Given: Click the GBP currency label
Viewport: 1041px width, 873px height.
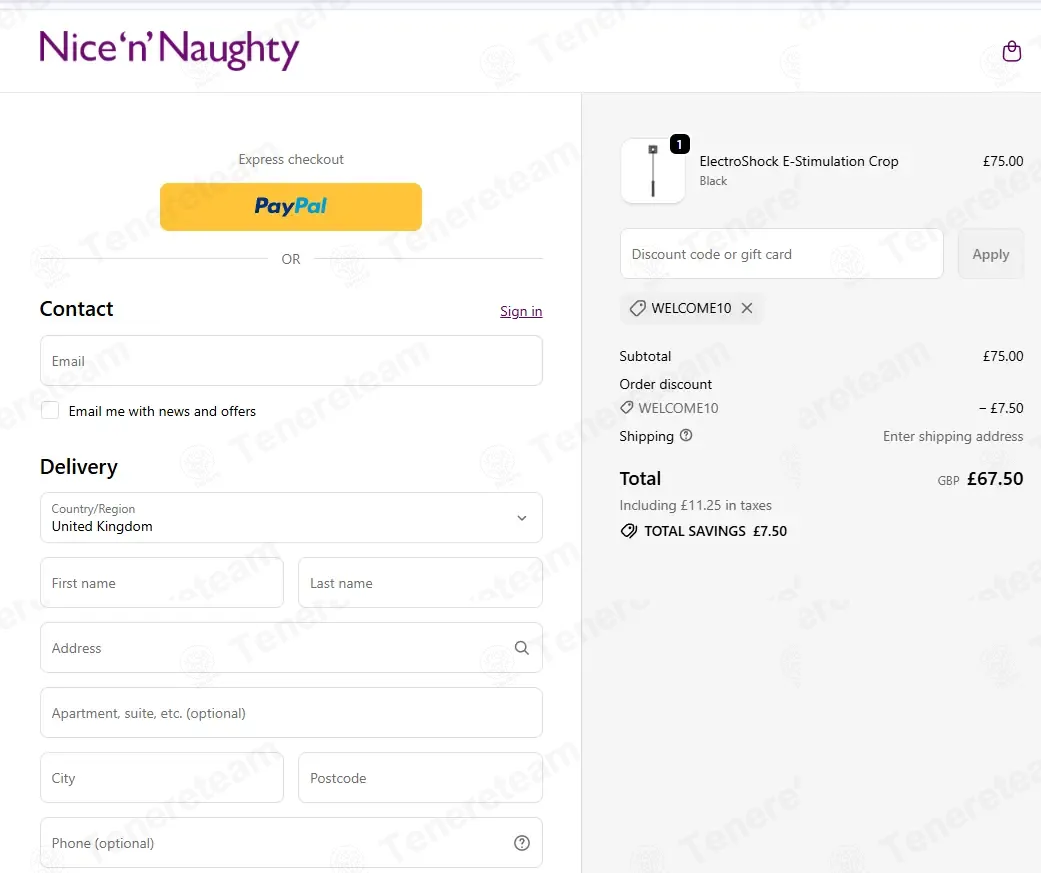Looking at the screenshot, I should pyautogui.click(x=948, y=481).
